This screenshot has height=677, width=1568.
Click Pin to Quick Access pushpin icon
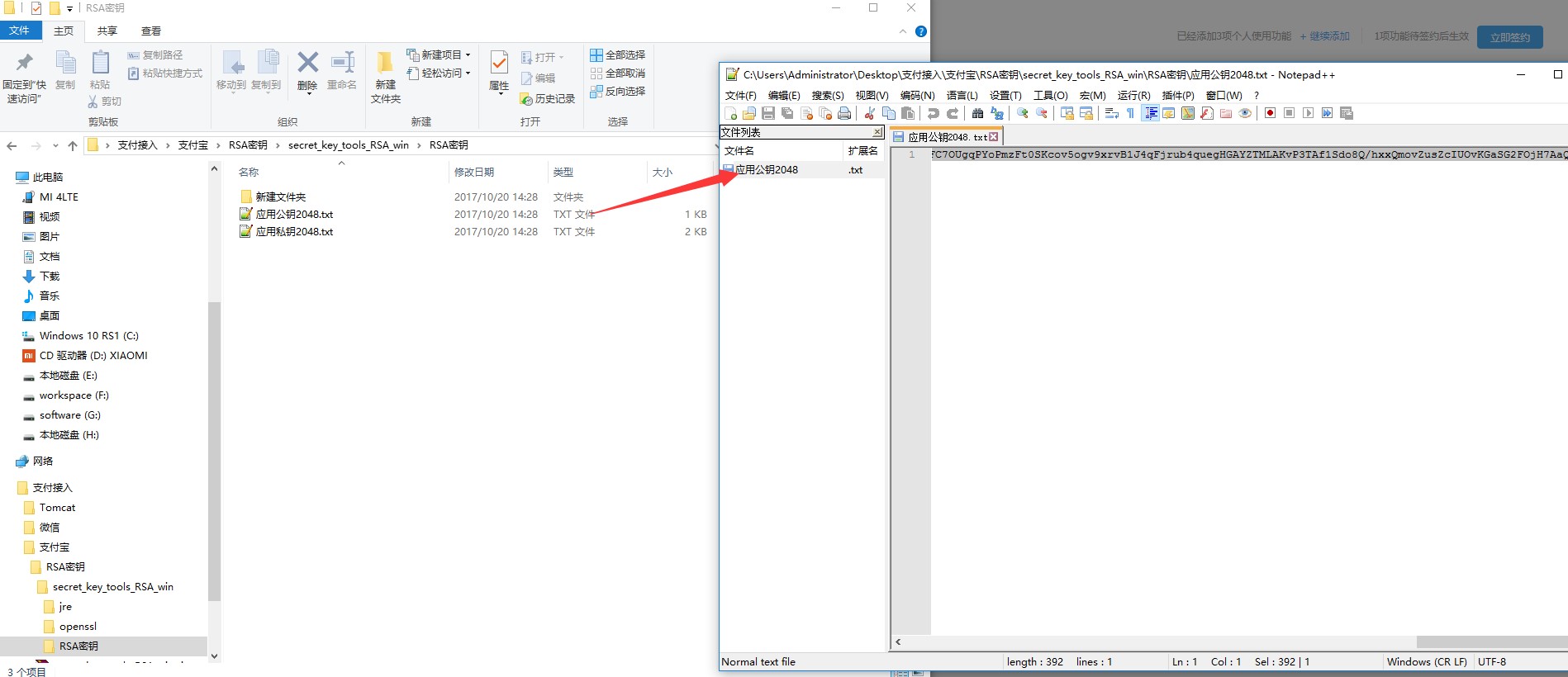pos(24,62)
